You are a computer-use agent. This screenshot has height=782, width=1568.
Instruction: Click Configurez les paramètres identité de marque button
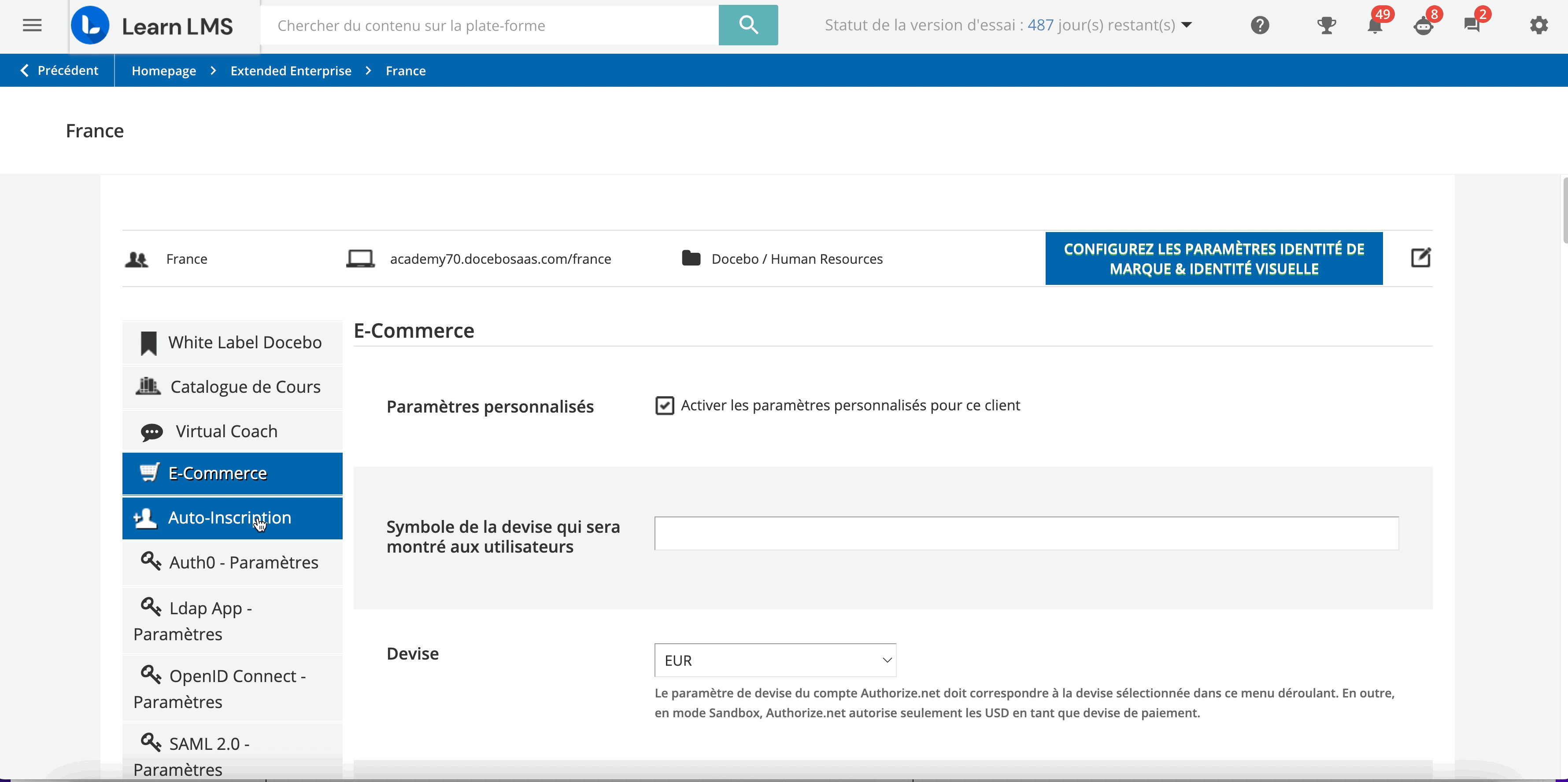pyautogui.click(x=1214, y=258)
